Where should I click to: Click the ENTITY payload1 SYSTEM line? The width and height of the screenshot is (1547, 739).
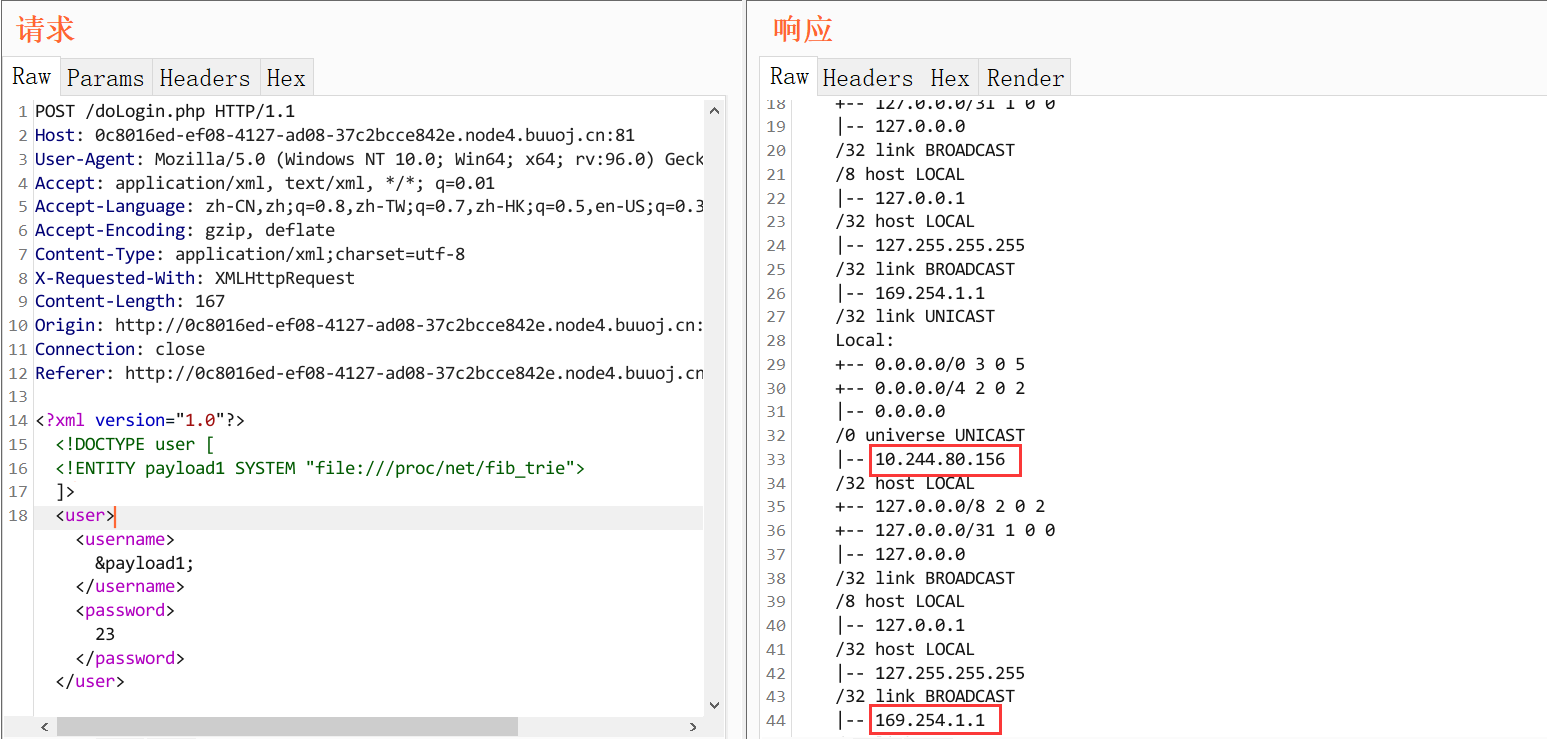click(320, 468)
